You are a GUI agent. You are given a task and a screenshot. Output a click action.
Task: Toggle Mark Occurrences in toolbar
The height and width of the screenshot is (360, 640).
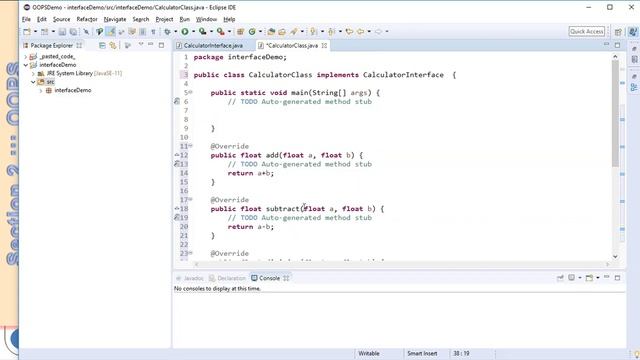pos(111,31)
